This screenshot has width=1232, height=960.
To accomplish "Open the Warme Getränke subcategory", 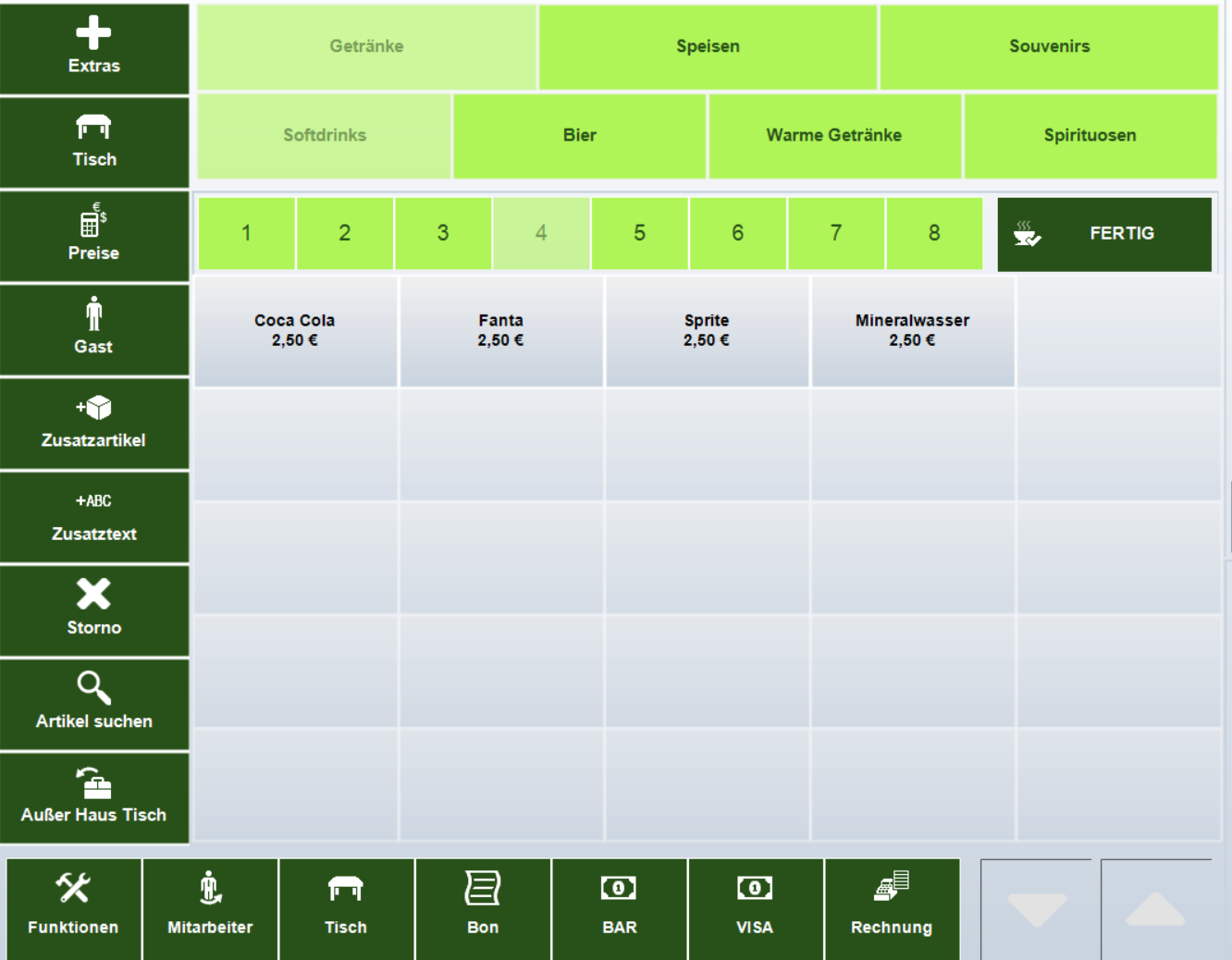I will (x=834, y=135).
